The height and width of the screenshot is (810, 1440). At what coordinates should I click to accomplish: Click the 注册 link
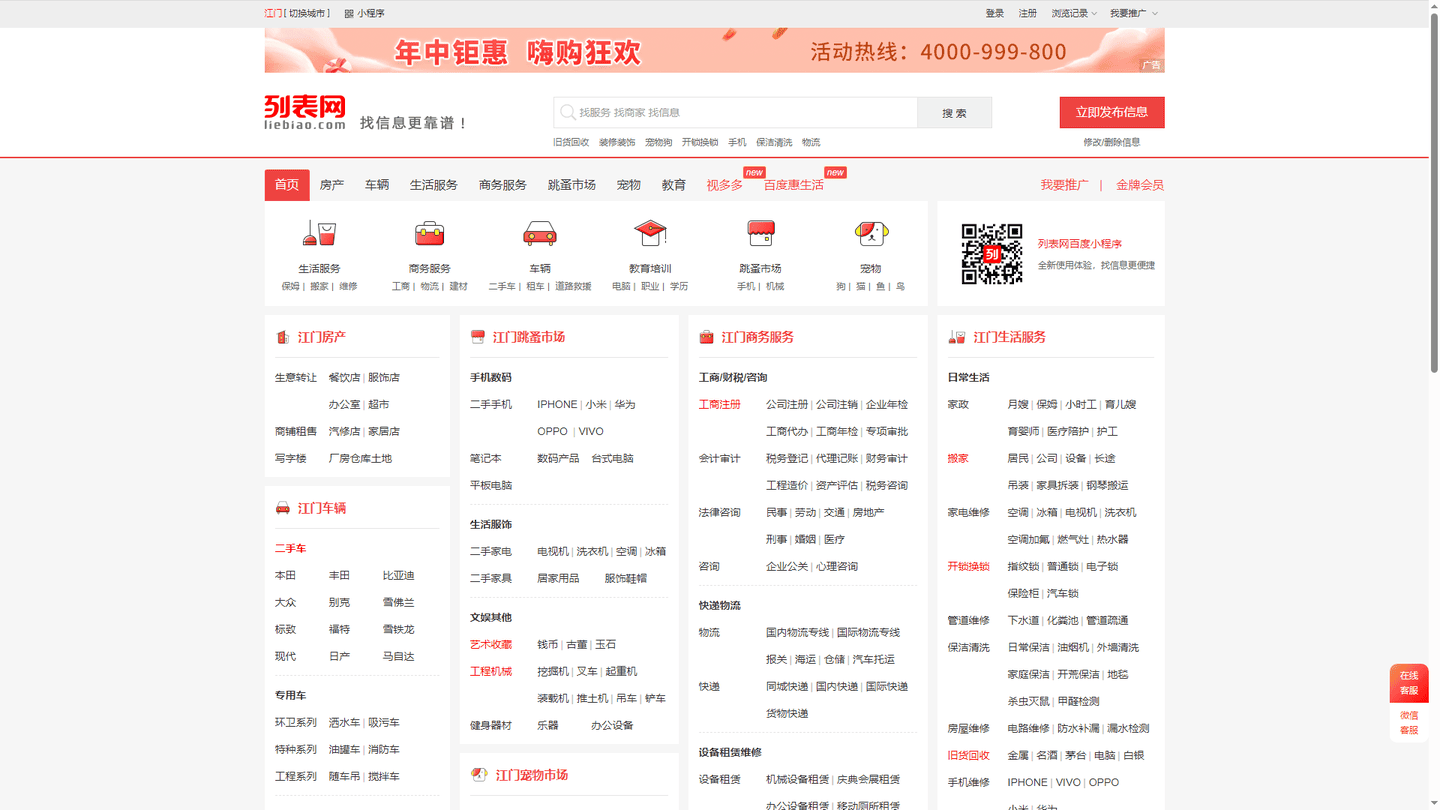pos(1028,14)
